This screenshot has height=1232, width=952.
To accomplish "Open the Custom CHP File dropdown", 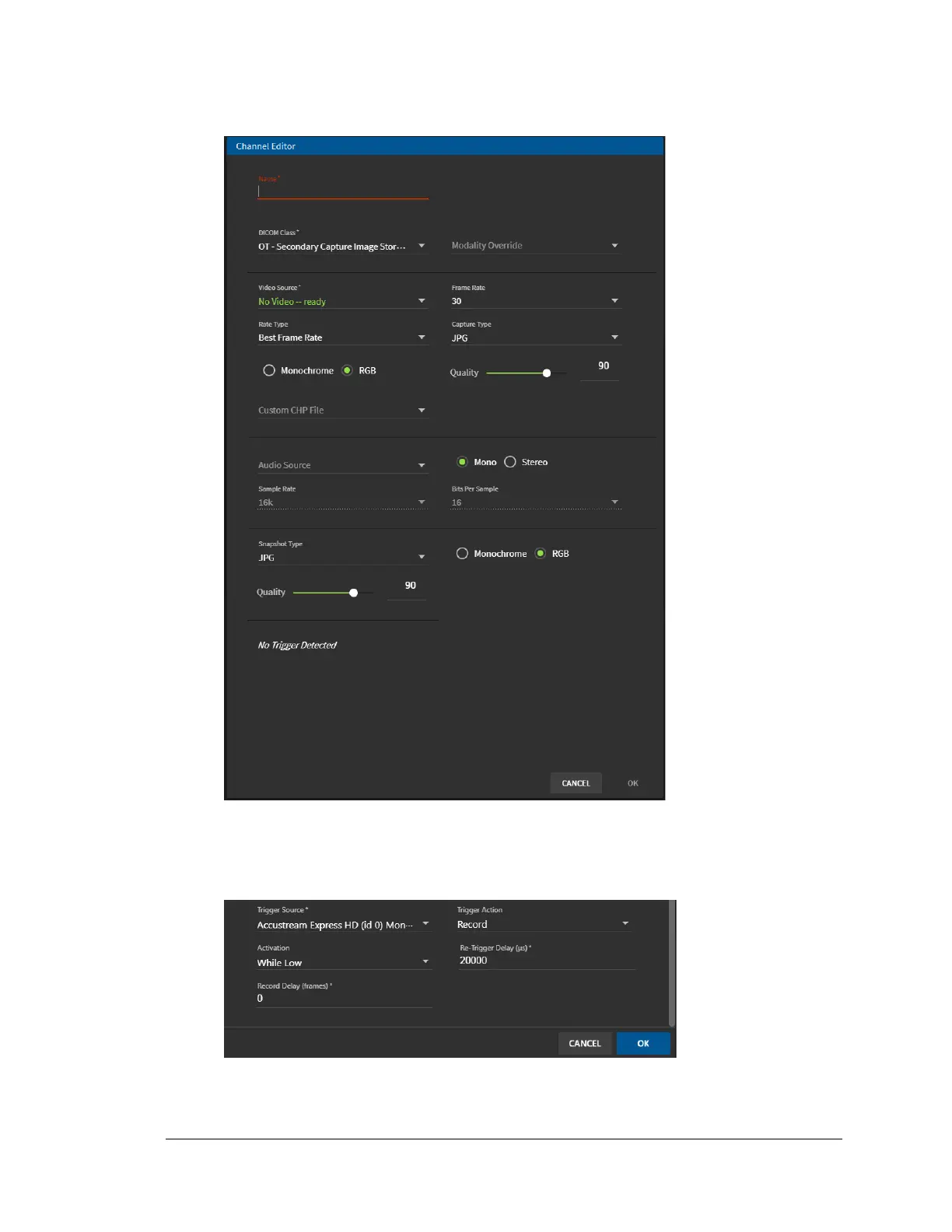I will tap(343, 410).
